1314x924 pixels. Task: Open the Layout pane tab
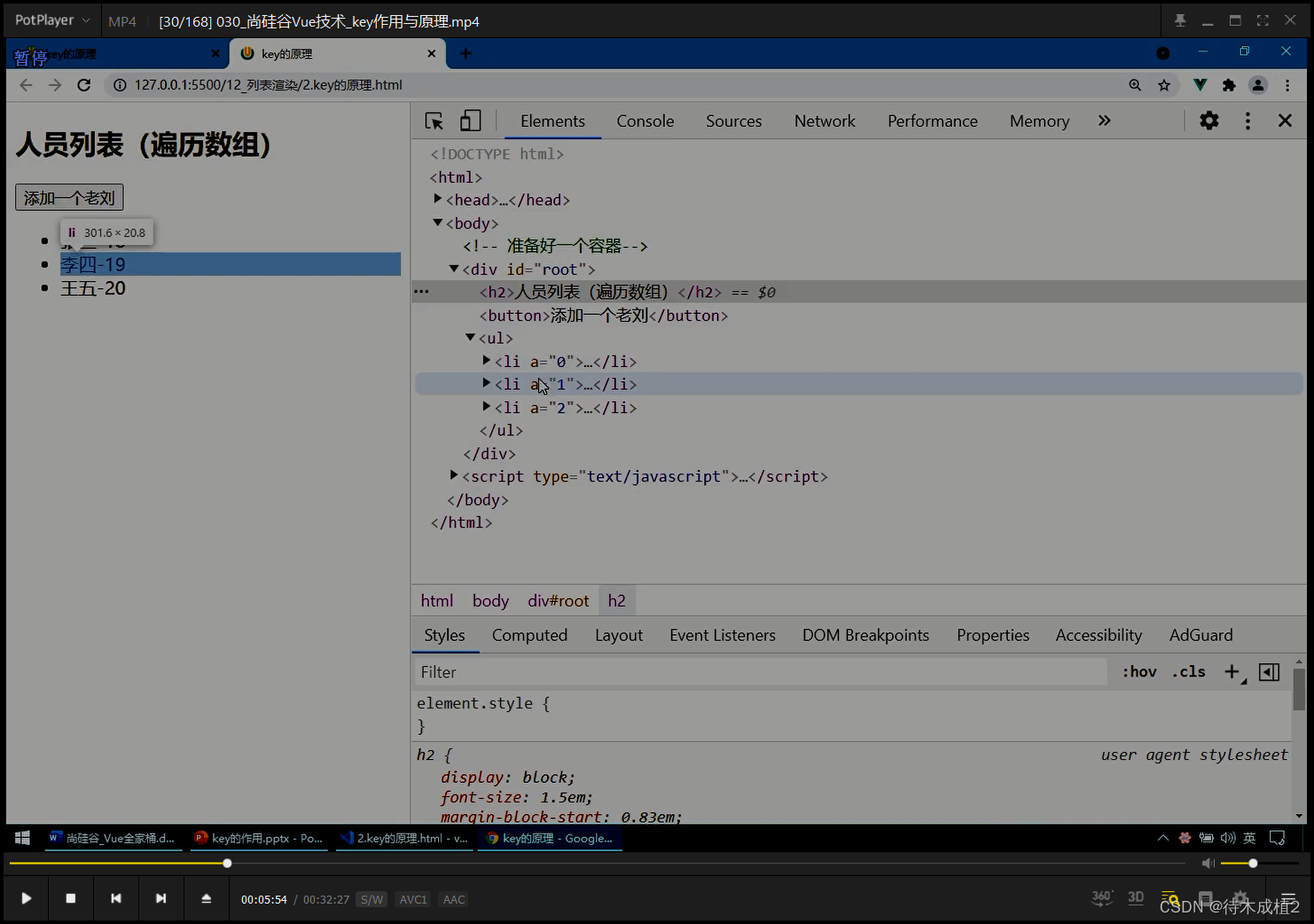click(x=619, y=635)
